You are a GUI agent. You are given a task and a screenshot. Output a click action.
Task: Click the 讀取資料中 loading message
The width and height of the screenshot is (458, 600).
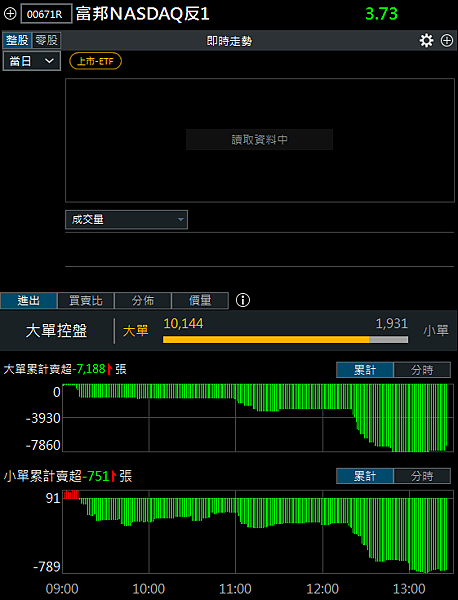point(259,140)
